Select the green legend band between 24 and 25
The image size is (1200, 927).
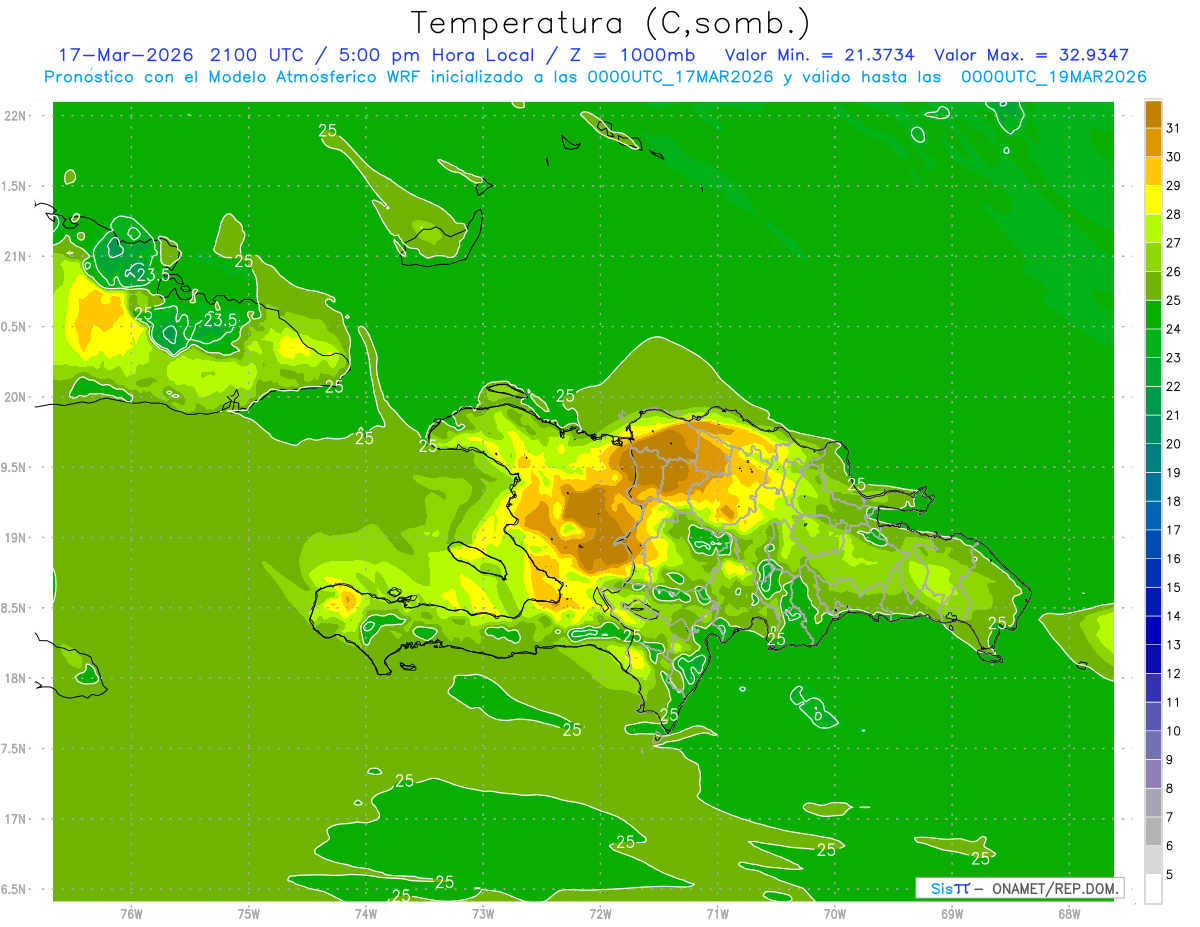pos(1153,314)
